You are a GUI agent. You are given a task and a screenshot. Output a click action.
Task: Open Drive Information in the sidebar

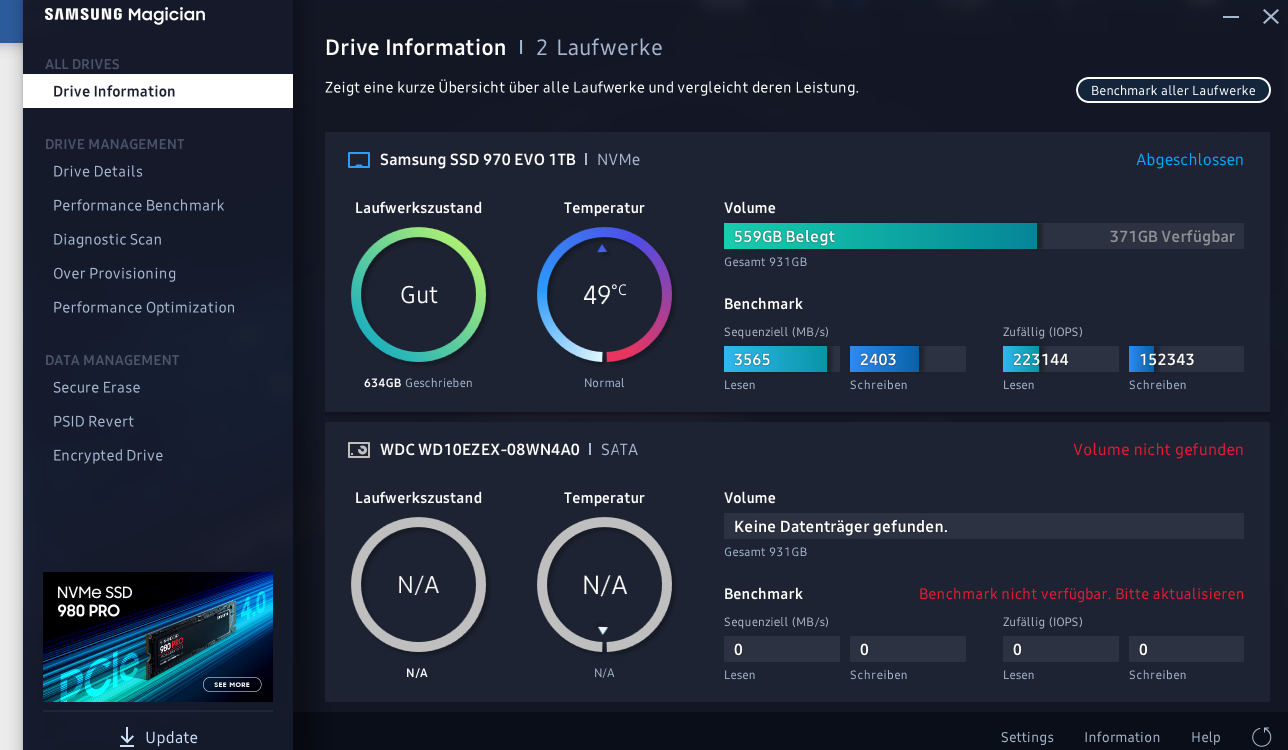pyautogui.click(x=158, y=91)
